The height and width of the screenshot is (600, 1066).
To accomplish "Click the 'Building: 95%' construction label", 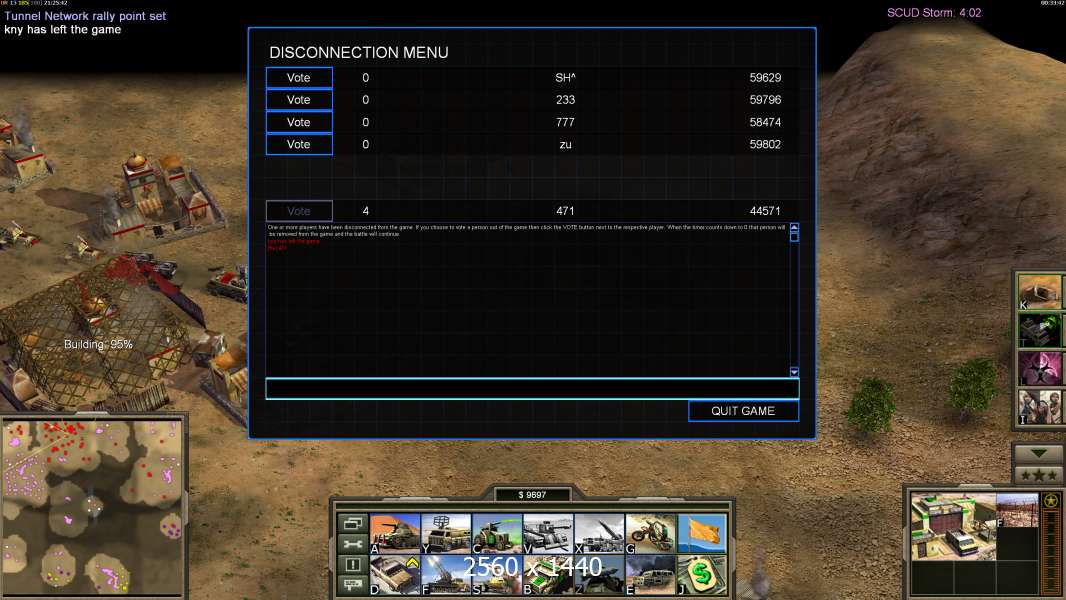I will click(x=99, y=345).
